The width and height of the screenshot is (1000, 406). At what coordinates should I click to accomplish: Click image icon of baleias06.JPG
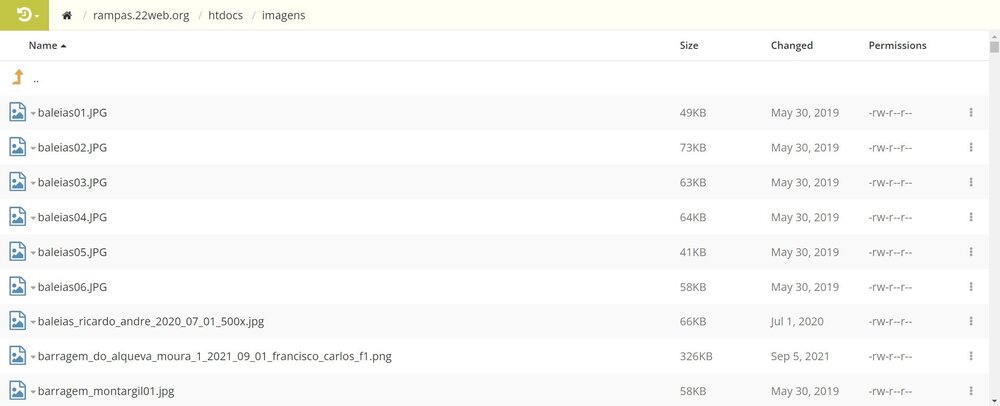18,286
